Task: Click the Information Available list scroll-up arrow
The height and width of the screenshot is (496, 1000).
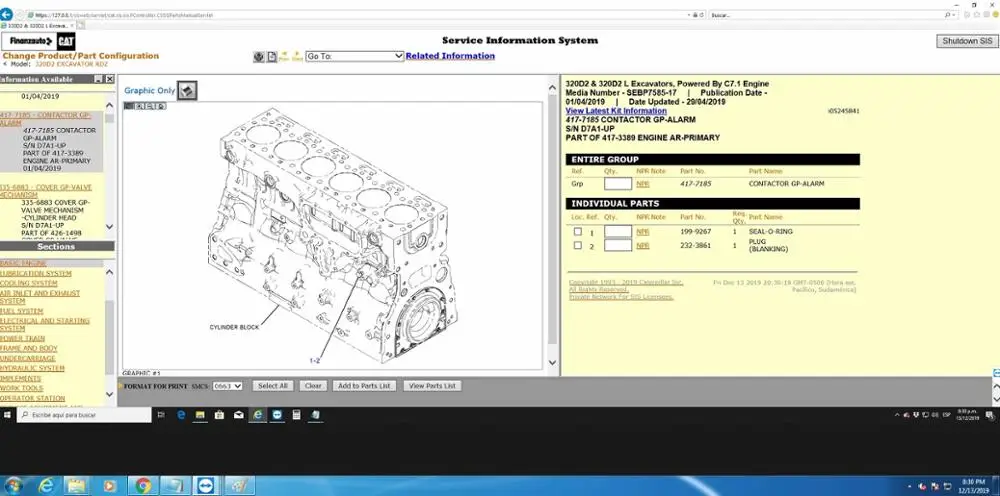Action: 109,105
